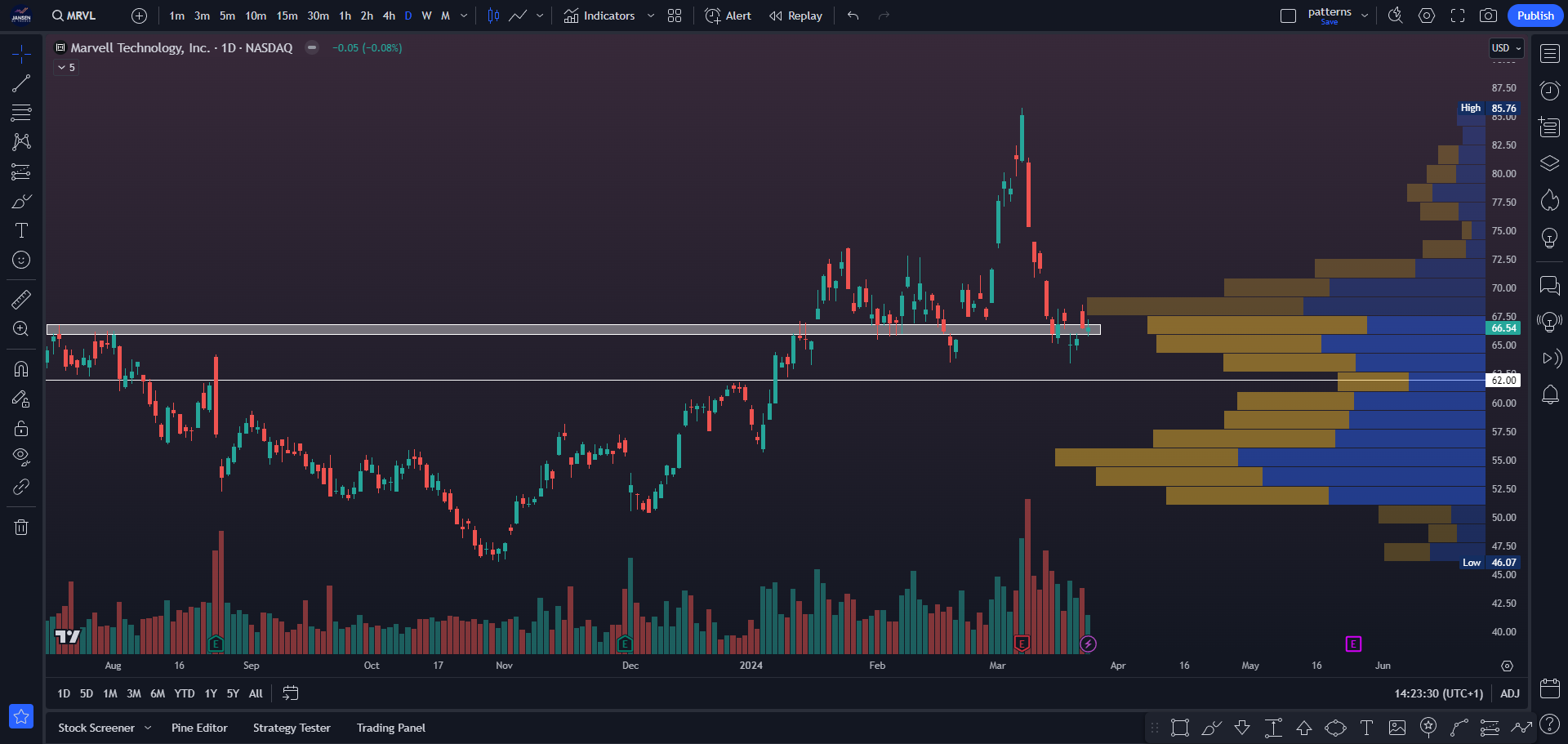This screenshot has height=744, width=1568.
Task: Open the Trading Panel tab
Action: (391, 728)
